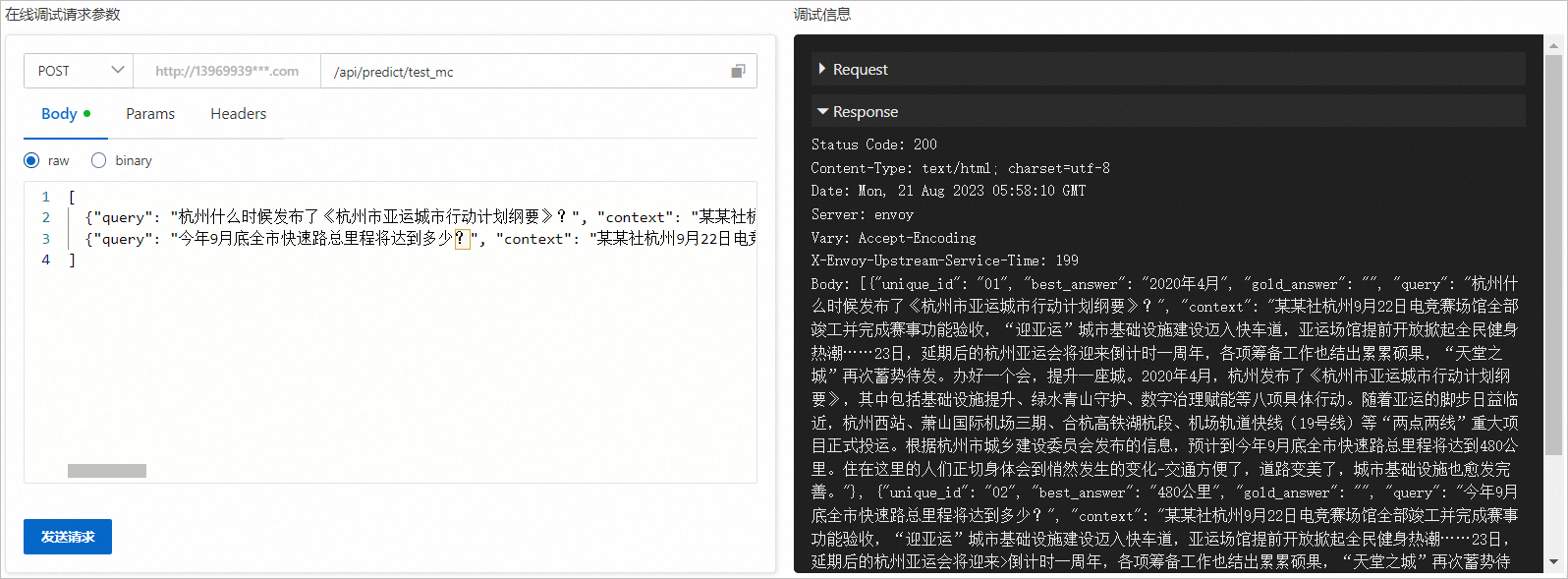Viewport: 1568px width, 579px height.
Task: Open the POST method dropdown
Action: click(x=79, y=71)
